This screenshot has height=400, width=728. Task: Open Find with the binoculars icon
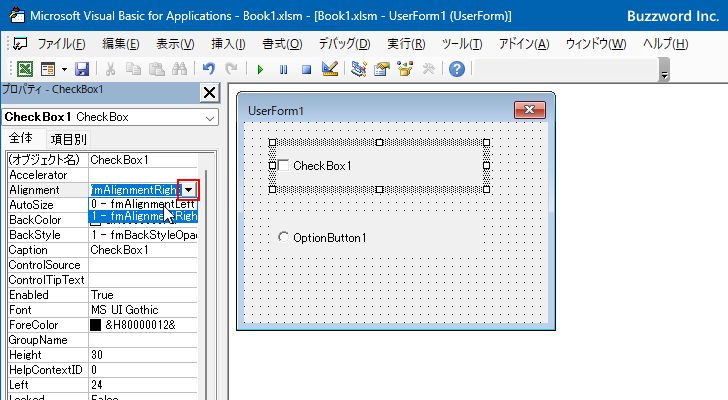pos(179,69)
